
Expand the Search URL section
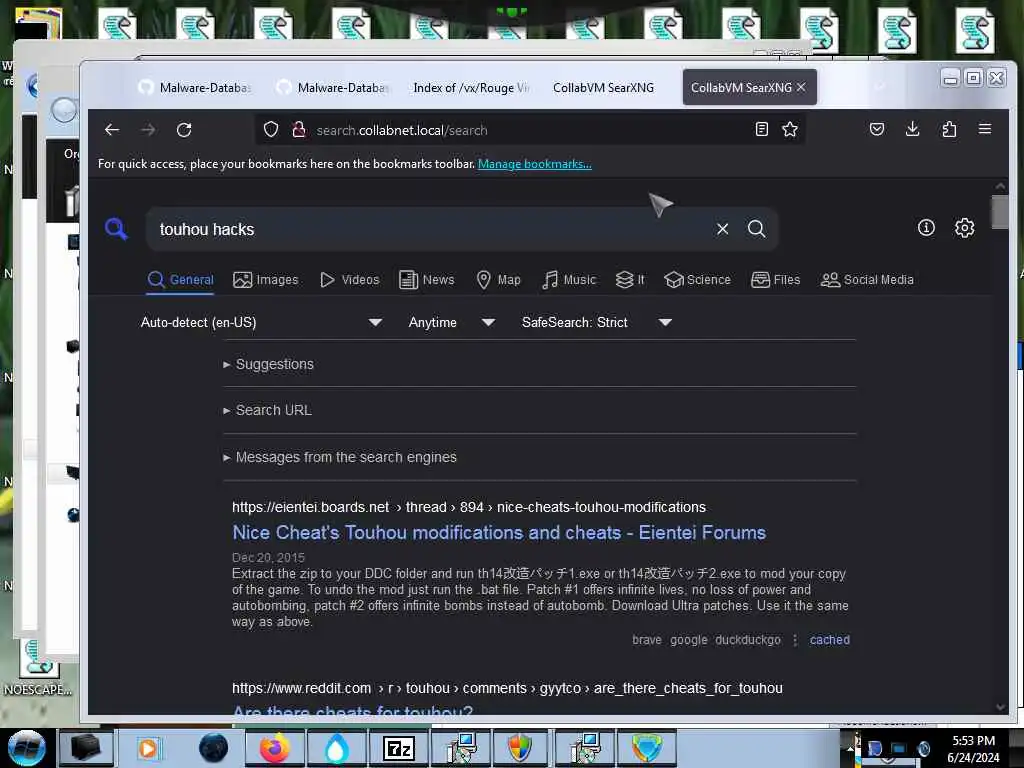[267, 410]
